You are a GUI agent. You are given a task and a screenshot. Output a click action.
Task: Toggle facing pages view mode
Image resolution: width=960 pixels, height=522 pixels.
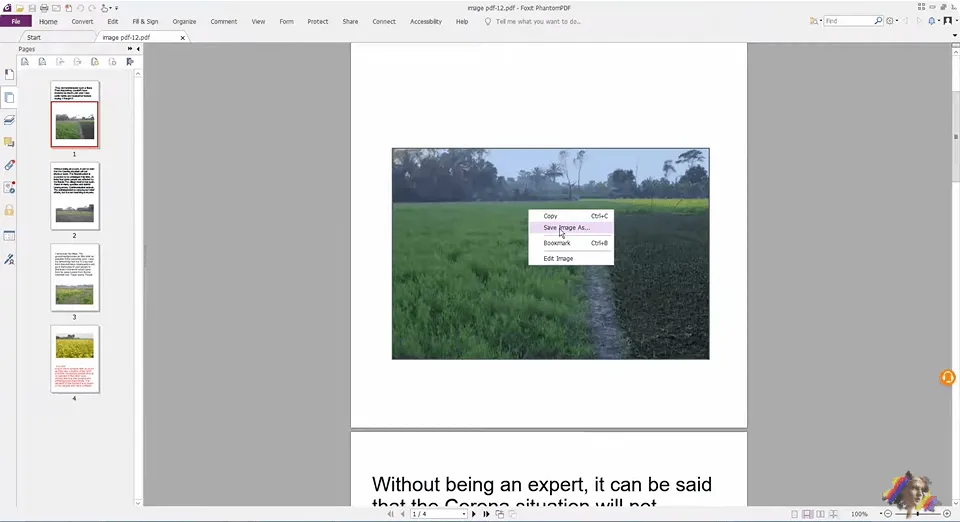[x=821, y=514]
